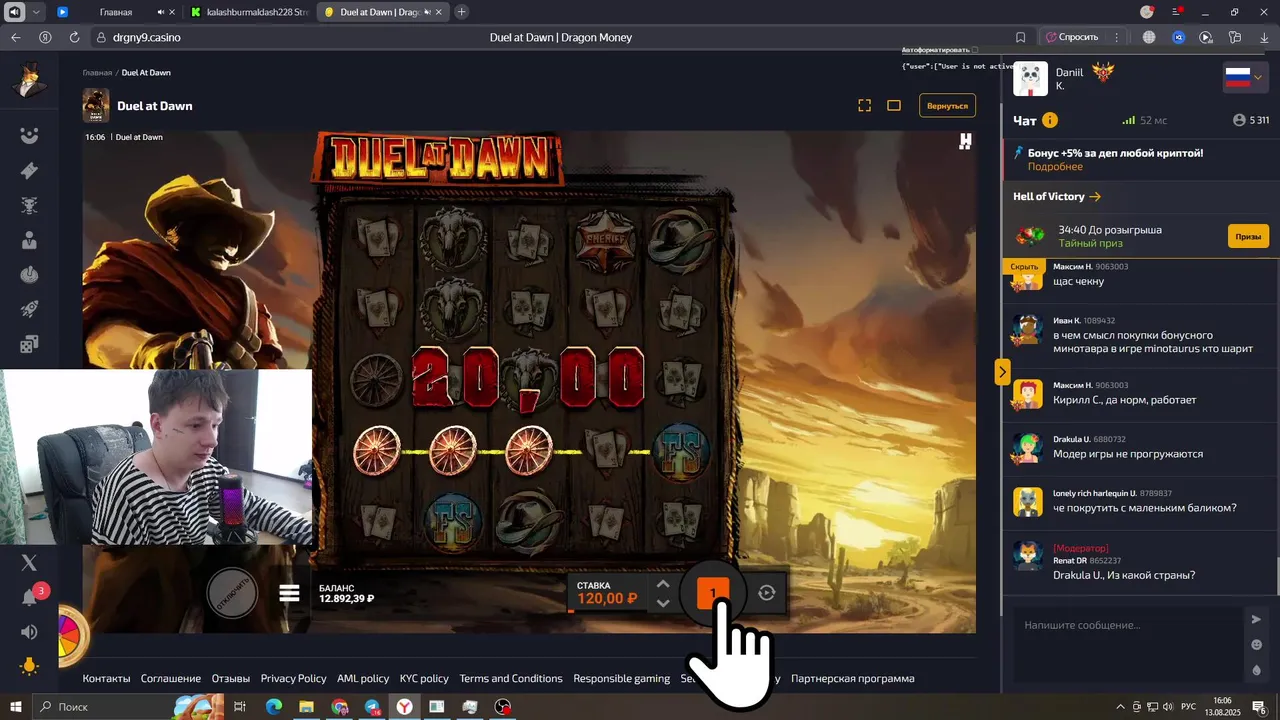Open the Daniil K. profile avatar
Image resolution: width=1280 pixels, height=720 pixels.
[1030, 79]
